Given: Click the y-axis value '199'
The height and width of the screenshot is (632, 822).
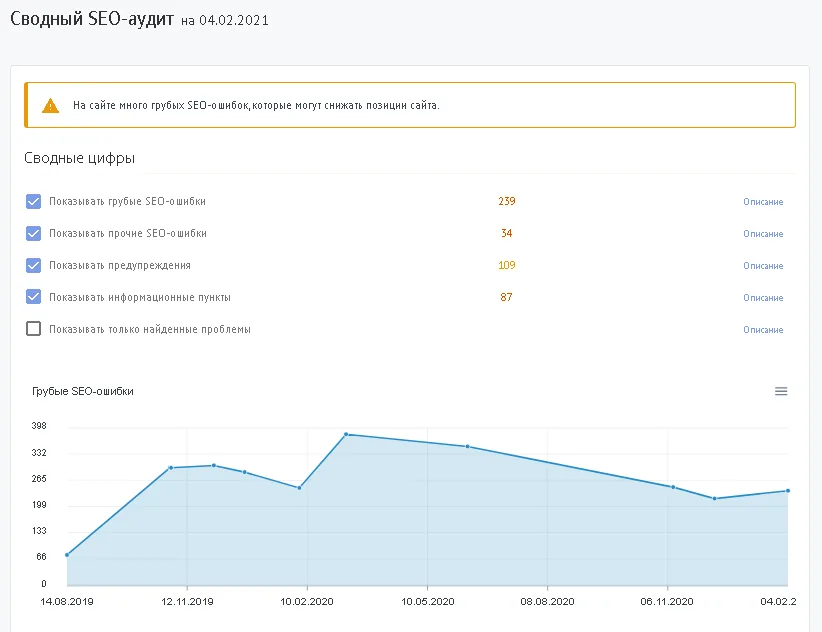Looking at the screenshot, I should point(39,505).
